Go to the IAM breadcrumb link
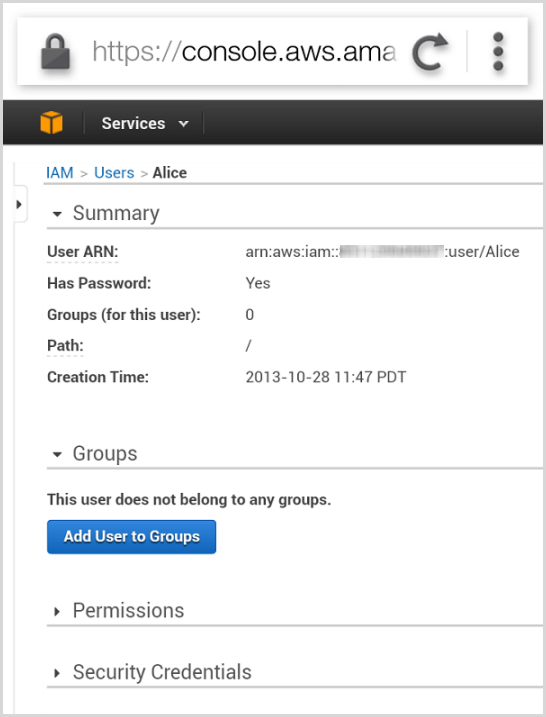546x717 pixels. tap(60, 173)
